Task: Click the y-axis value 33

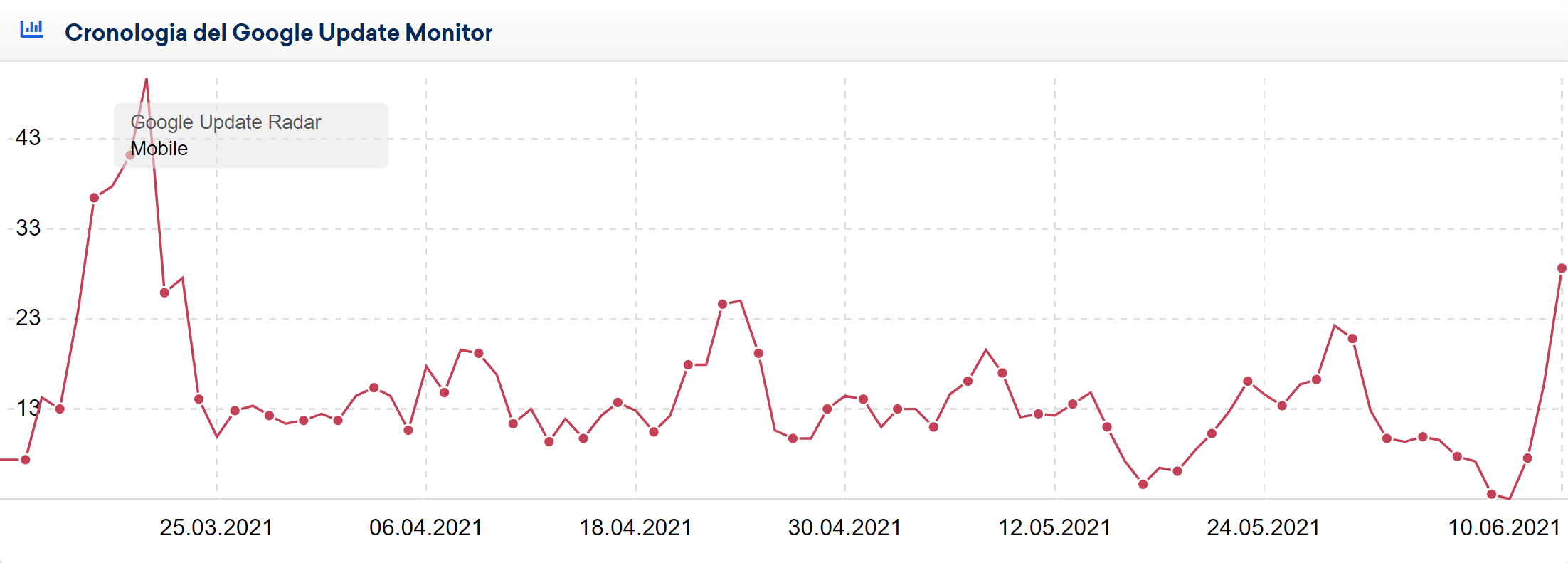Action: coord(28,228)
